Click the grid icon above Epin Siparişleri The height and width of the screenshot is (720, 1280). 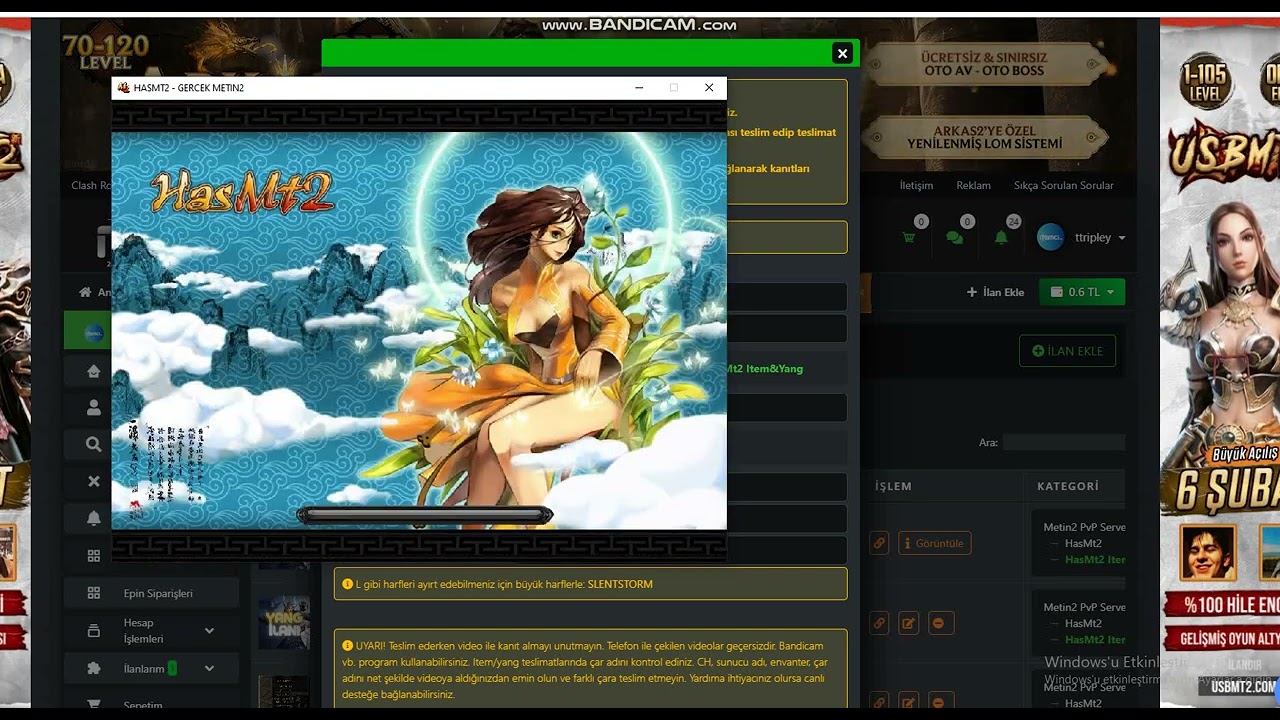click(94, 555)
